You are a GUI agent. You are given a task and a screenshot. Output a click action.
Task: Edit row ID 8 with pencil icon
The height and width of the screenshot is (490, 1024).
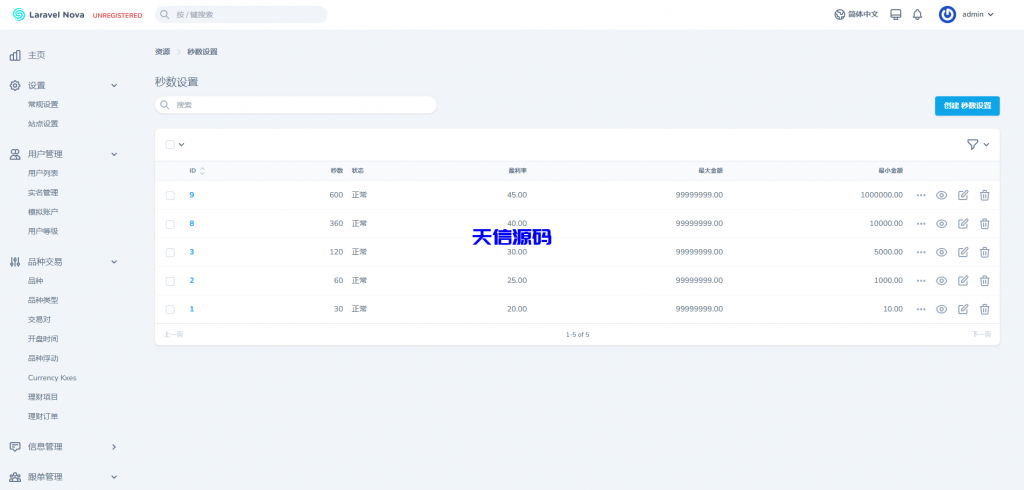(963, 223)
